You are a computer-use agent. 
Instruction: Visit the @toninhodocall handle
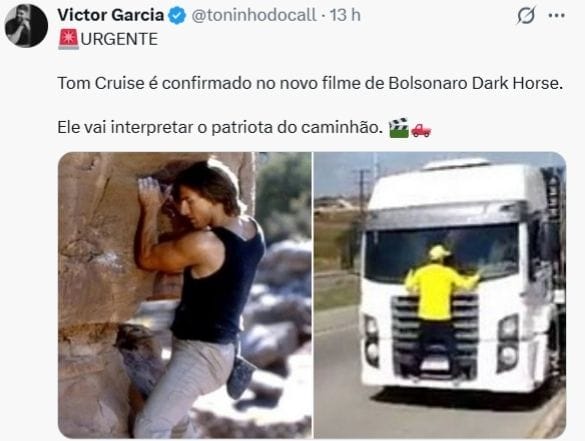click(254, 15)
